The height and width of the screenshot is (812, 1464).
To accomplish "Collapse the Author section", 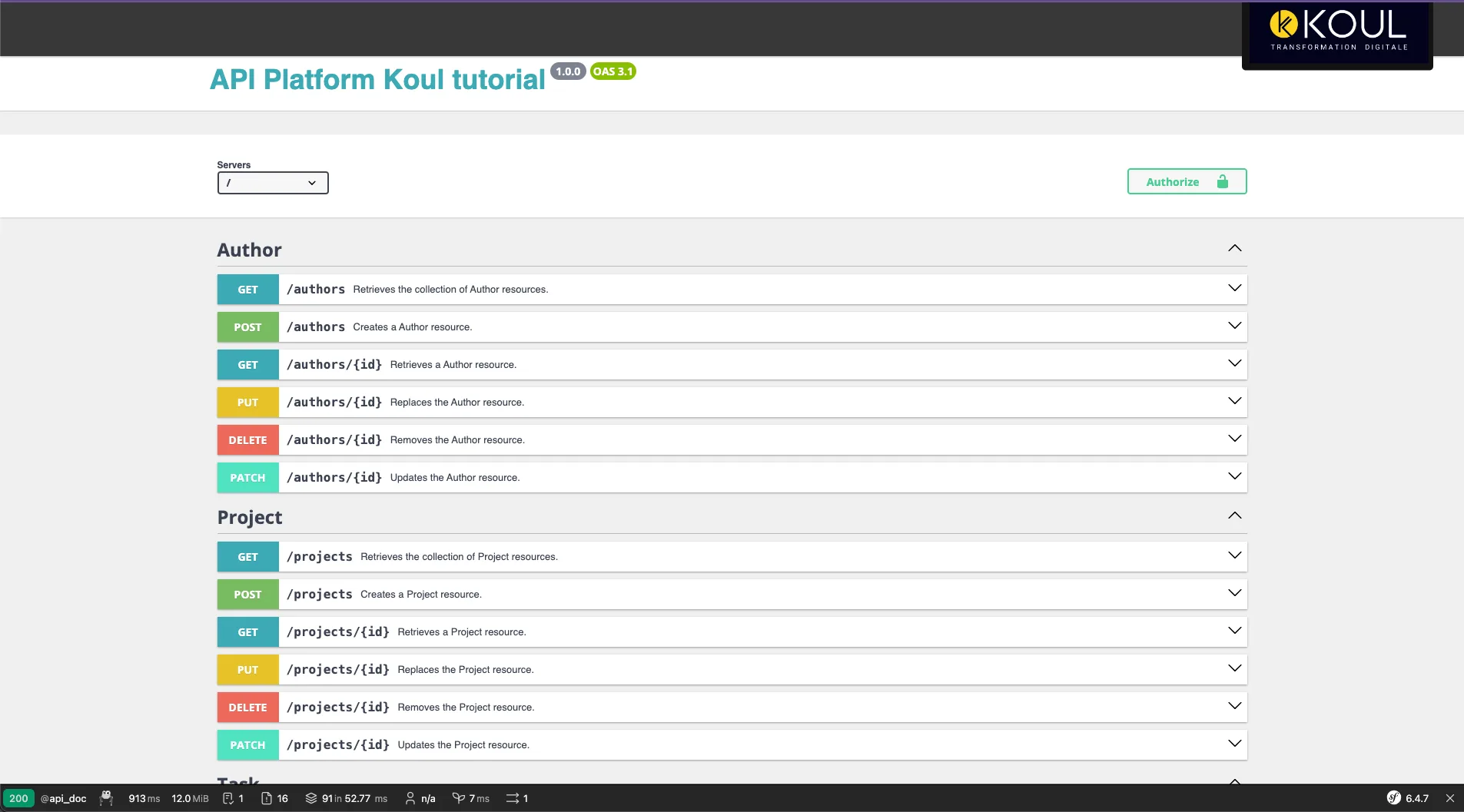I will (1234, 248).
